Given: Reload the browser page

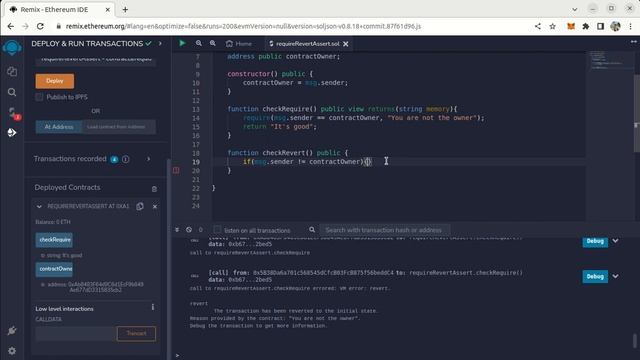Looking at the screenshot, I should tap(40, 26).
